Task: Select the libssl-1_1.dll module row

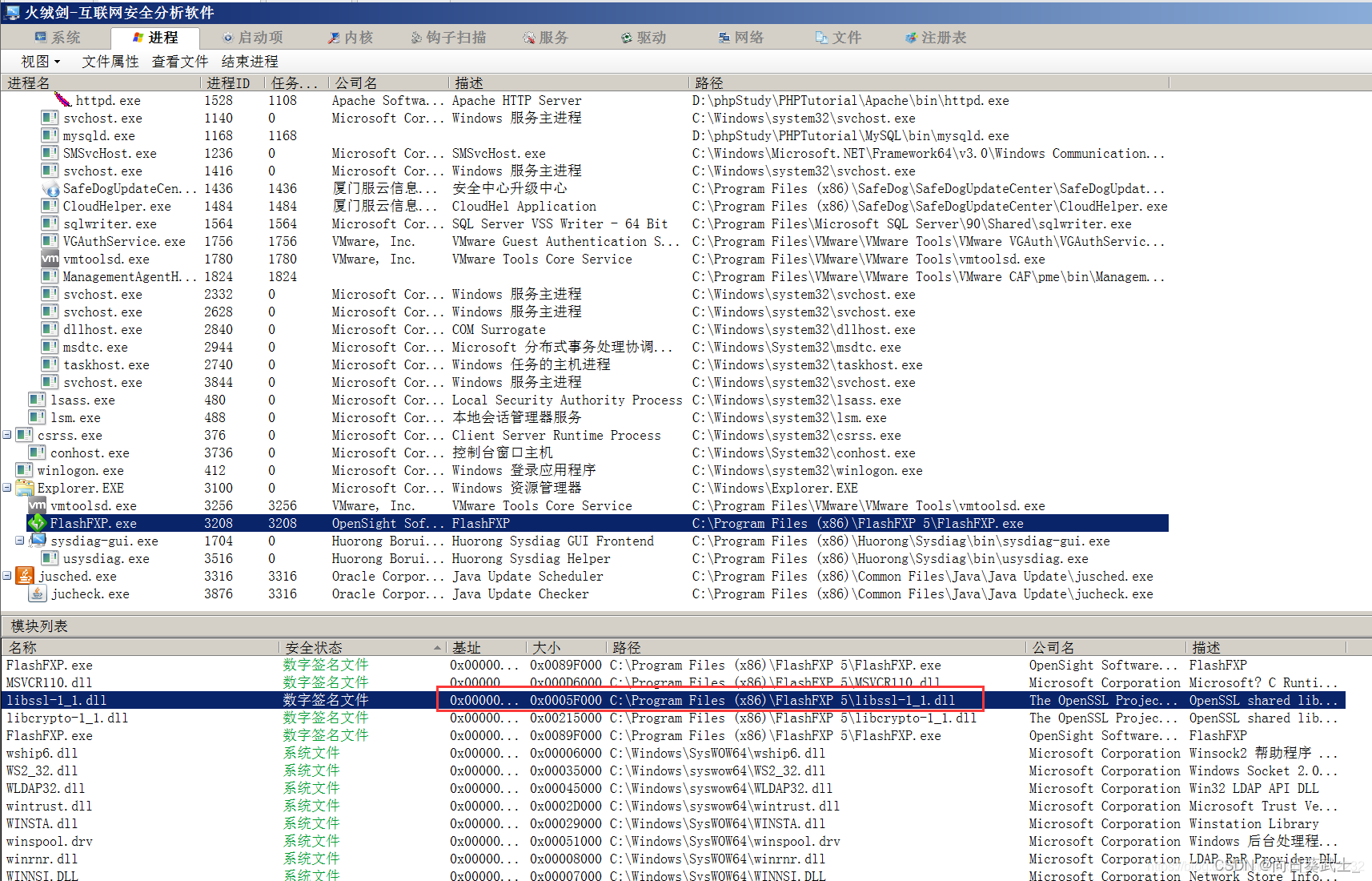Action: [673, 700]
